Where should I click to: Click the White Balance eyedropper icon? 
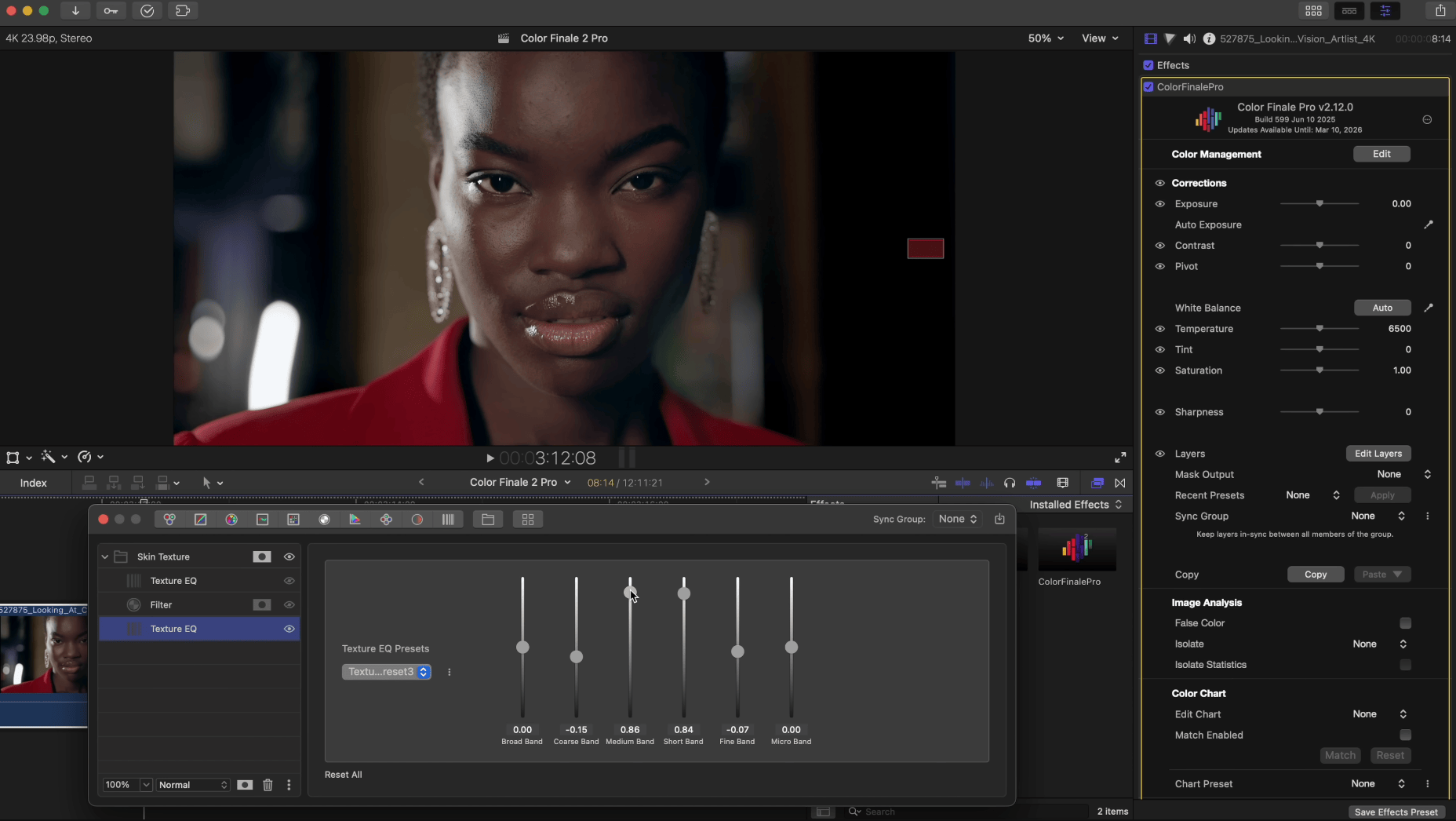1428,308
